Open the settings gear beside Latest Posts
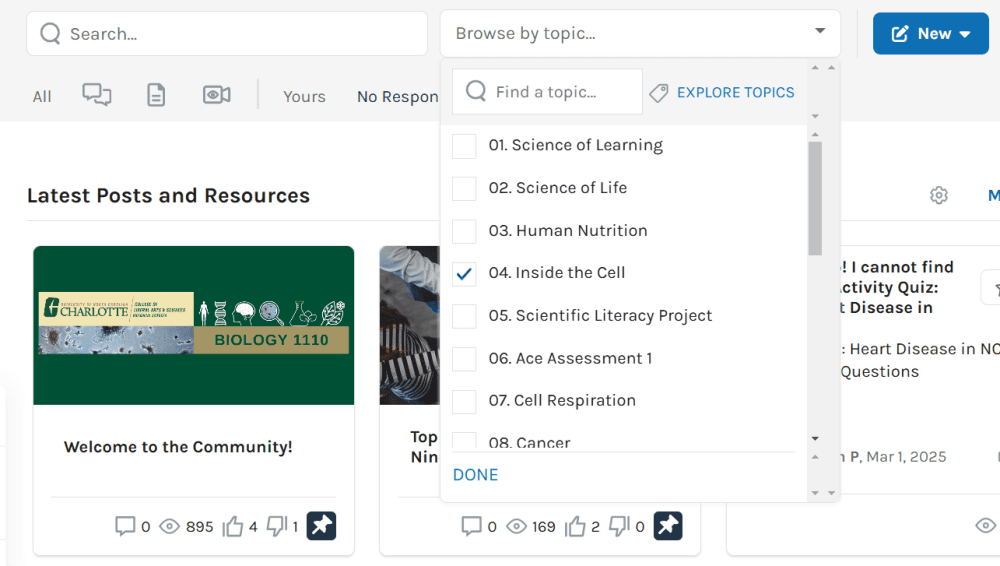 [x=938, y=196]
